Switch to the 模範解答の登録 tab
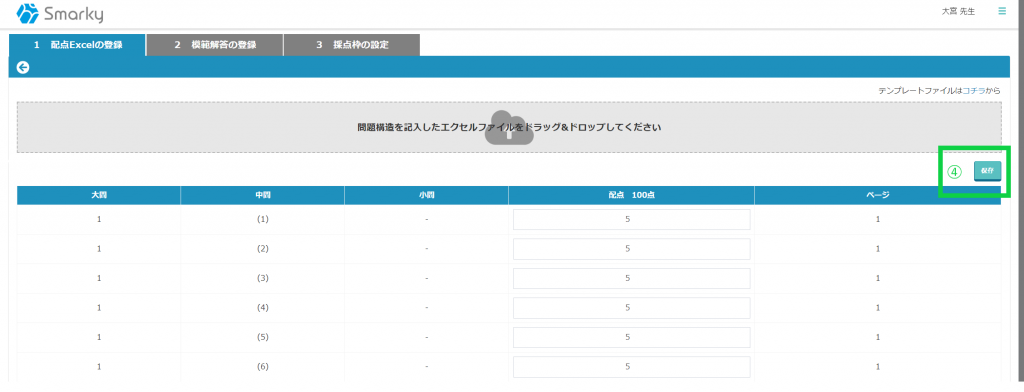This screenshot has height=392, width=1024. click(x=215, y=45)
